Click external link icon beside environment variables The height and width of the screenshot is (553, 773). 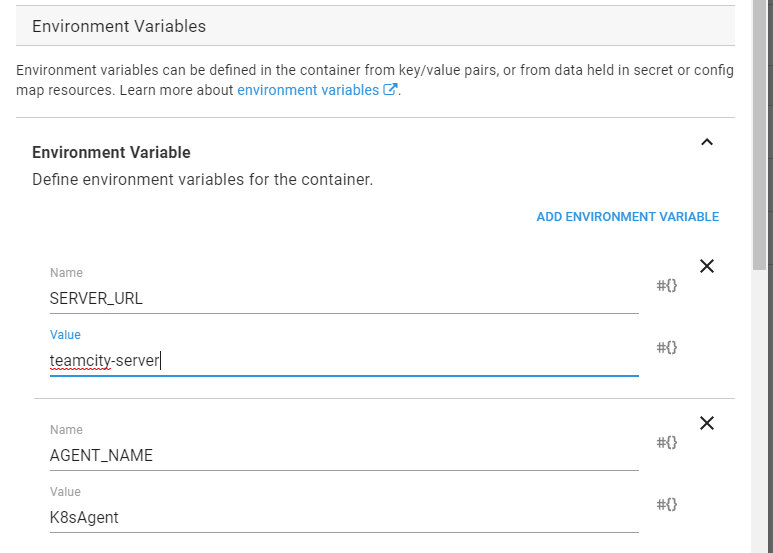point(391,90)
